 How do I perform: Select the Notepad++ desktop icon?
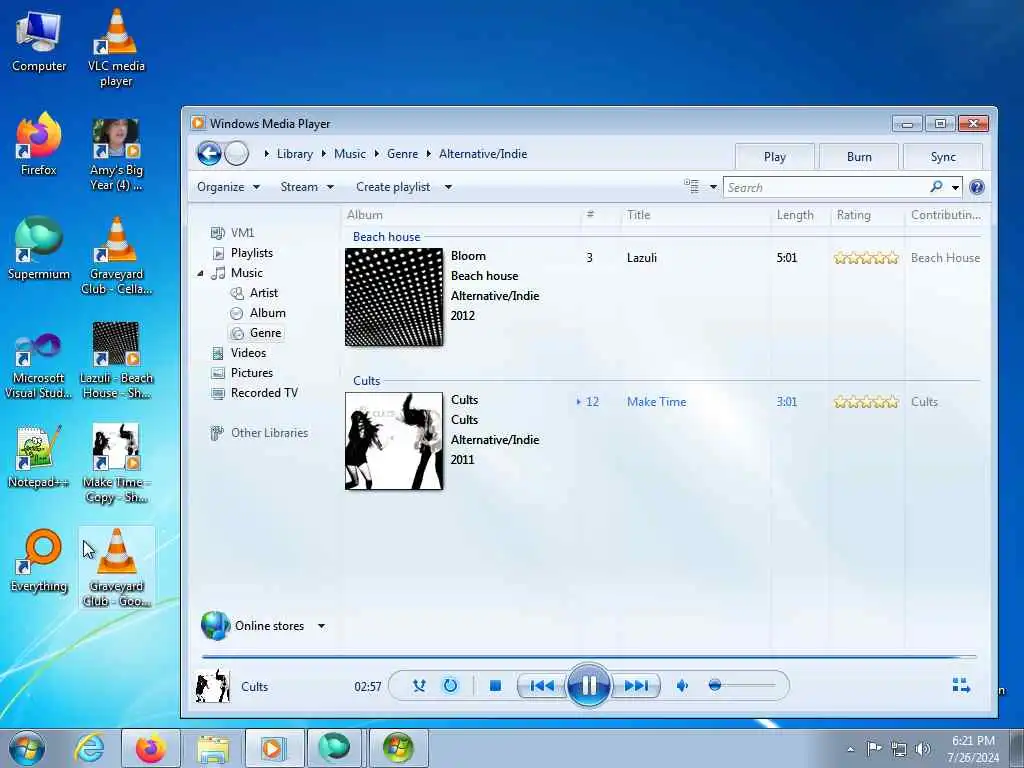pyautogui.click(x=38, y=456)
